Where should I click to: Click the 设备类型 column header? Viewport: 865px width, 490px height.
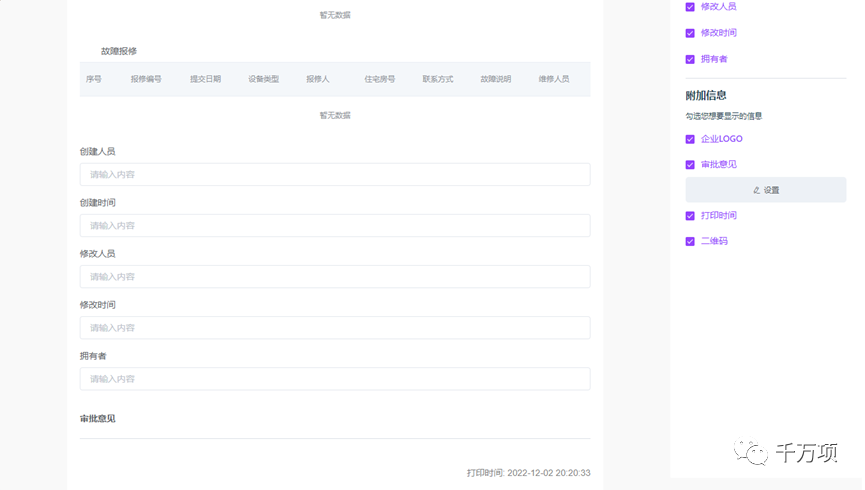(x=264, y=79)
